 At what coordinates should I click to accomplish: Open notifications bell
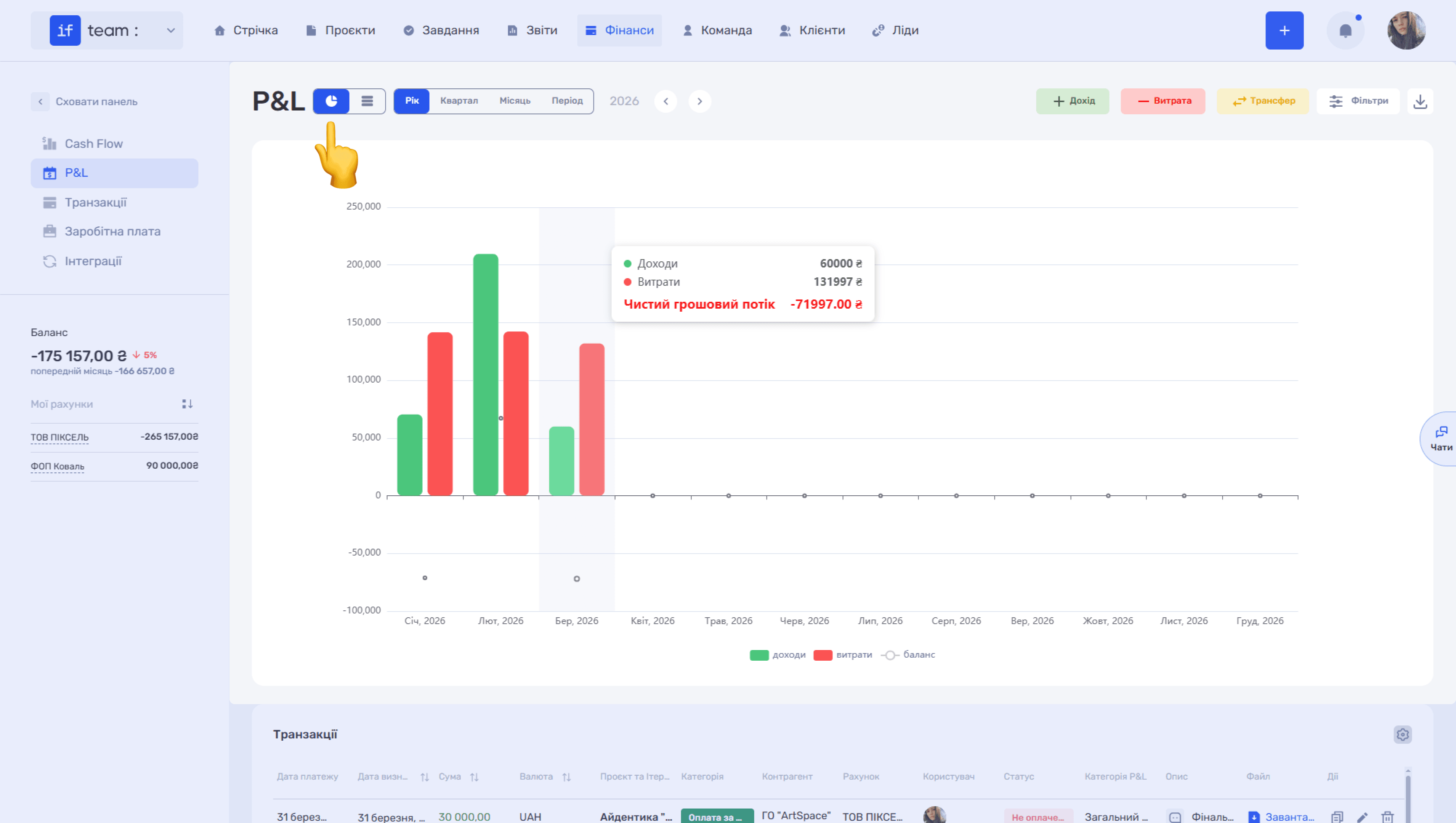coord(1345,30)
